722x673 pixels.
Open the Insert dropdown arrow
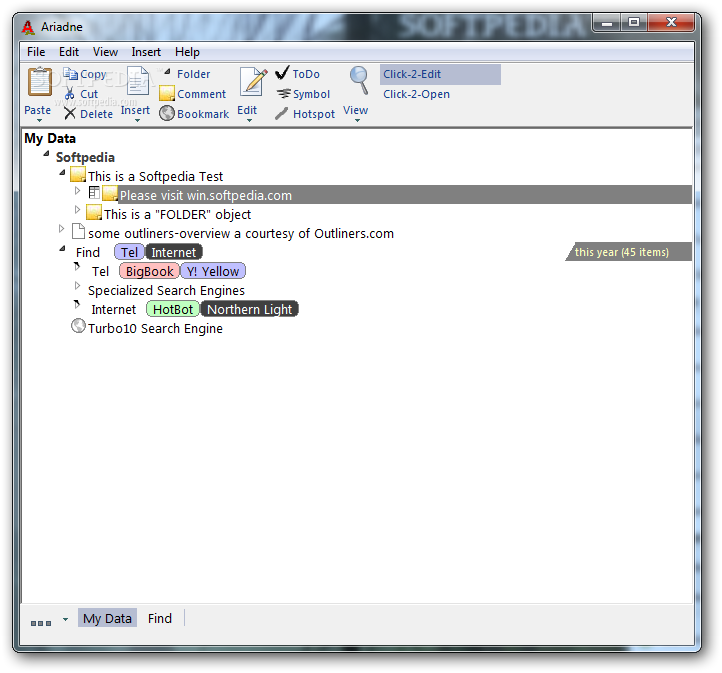pyautogui.click(x=137, y=121)
